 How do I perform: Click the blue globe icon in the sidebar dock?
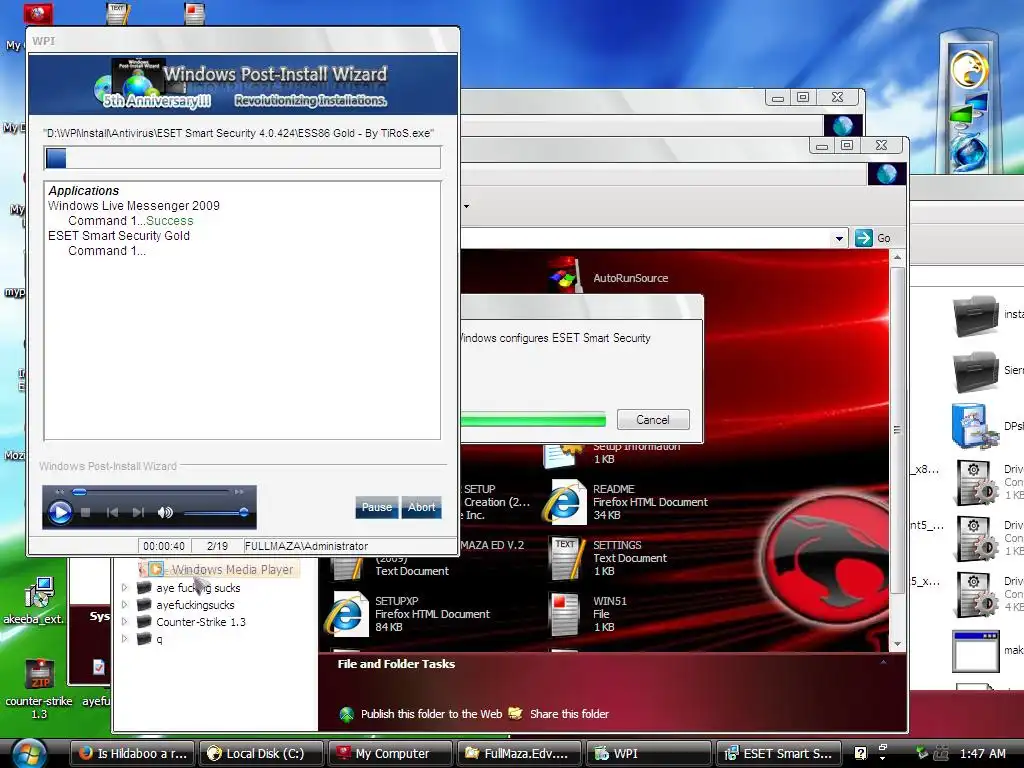point(969,153)
